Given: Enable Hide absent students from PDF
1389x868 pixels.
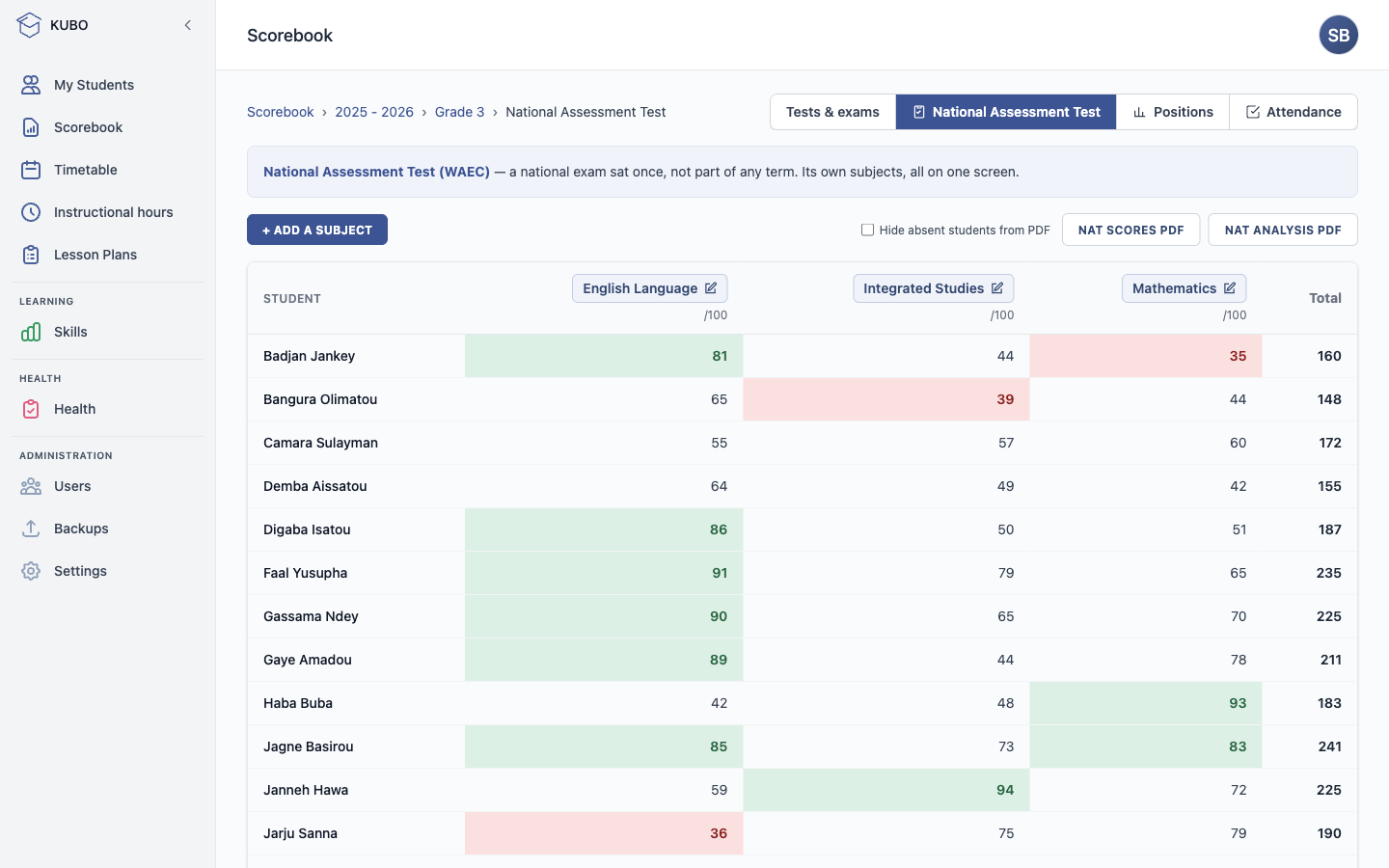Looking at the screenshot, I should point(867,230).
